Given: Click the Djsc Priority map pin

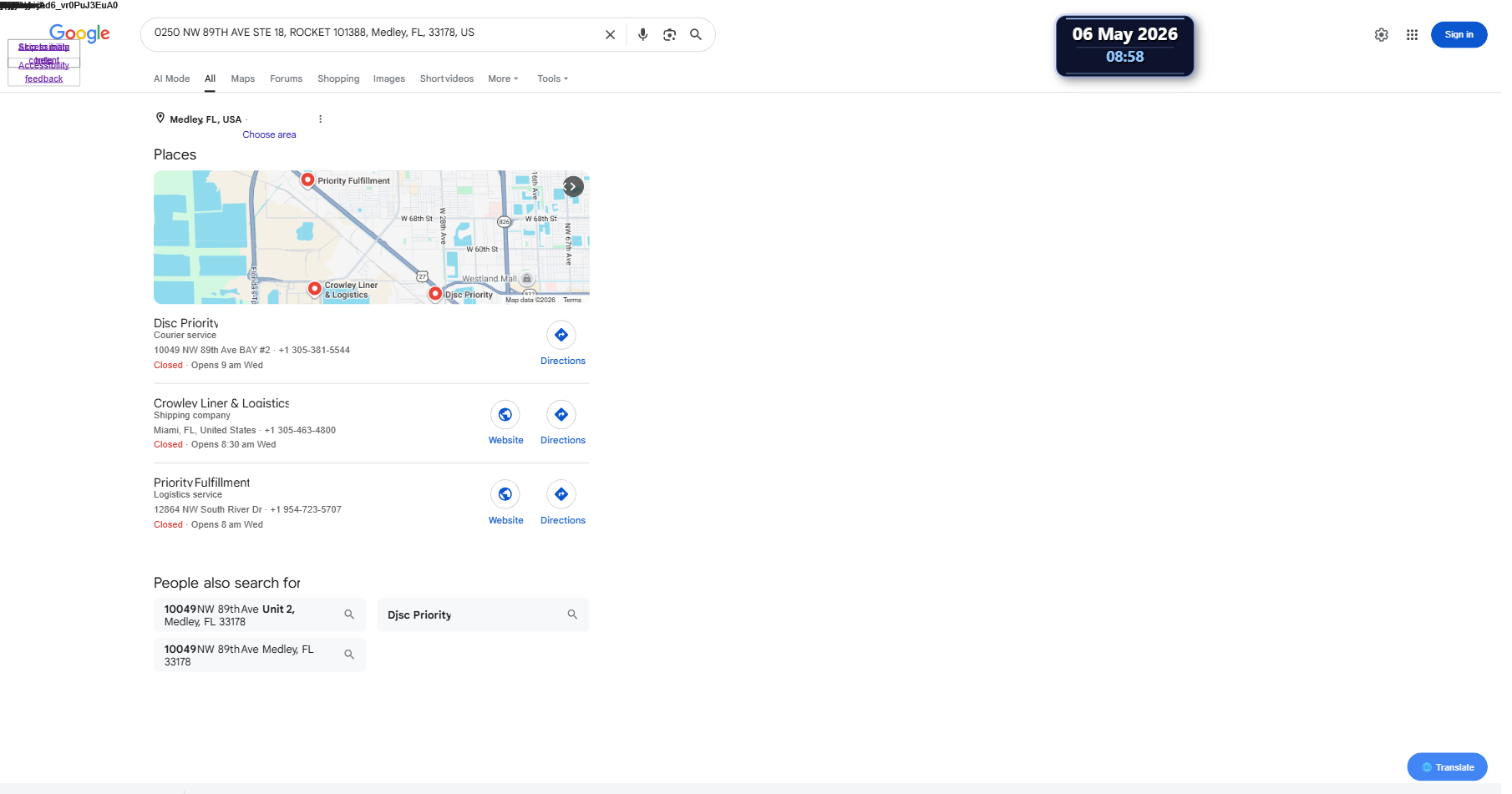Looking at the screenshot, I should point(435,294).
